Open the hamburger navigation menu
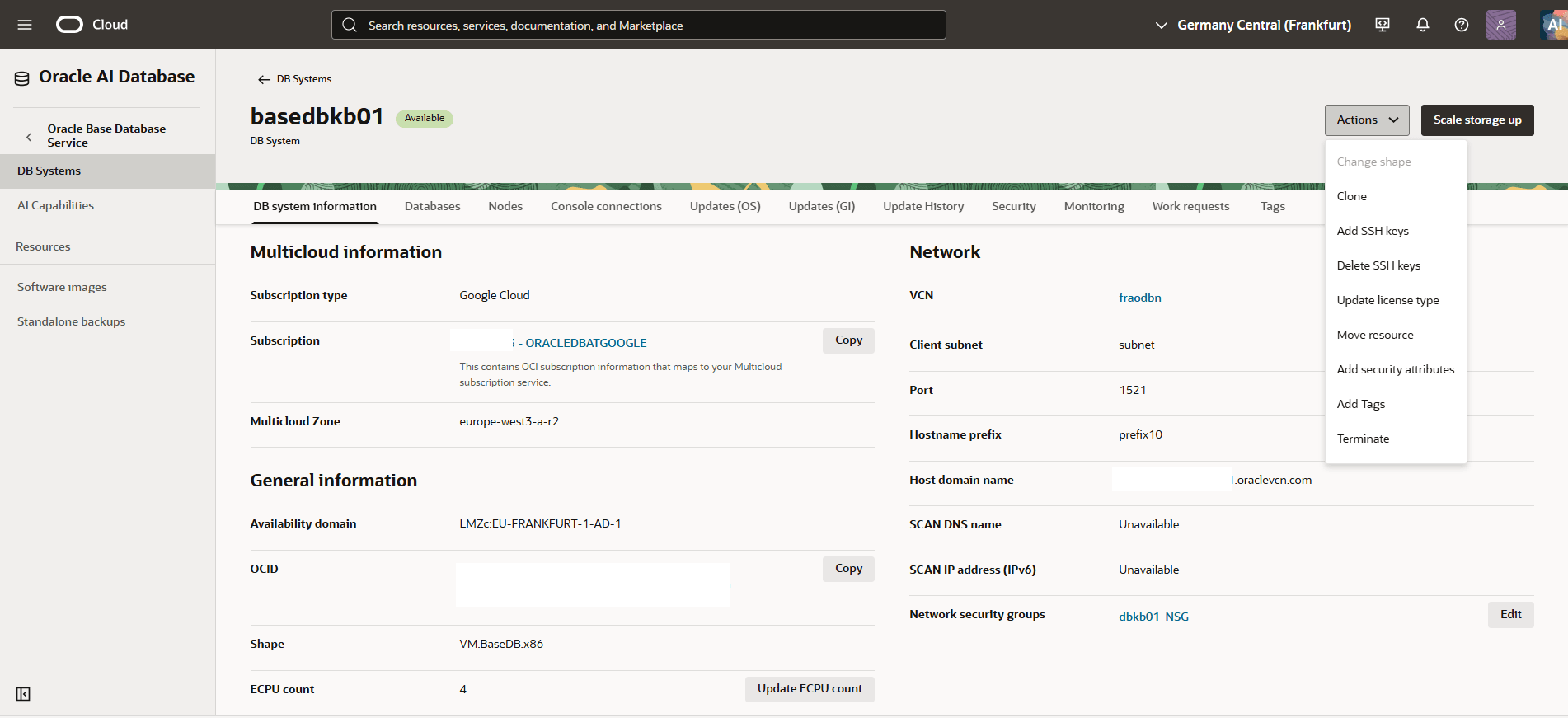The width and height of the screenshot is (1568, 718). 25,25
